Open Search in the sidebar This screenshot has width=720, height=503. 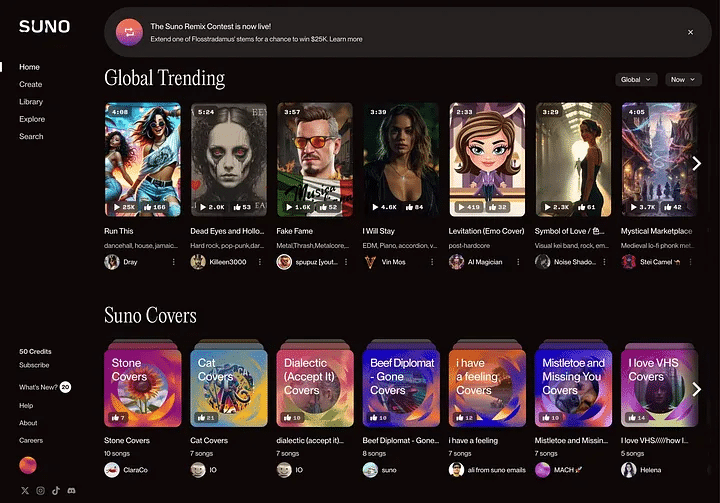point(31,136)
